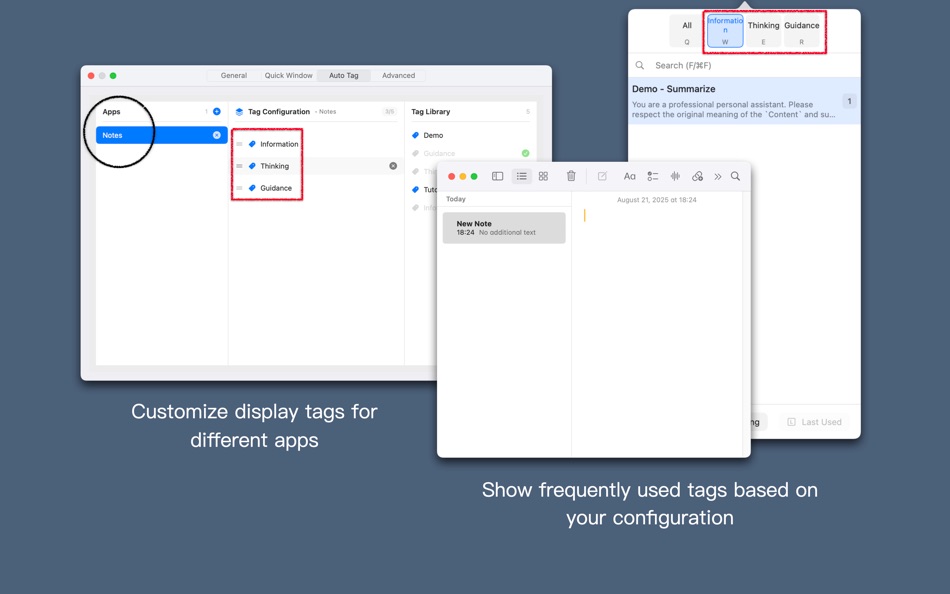Select list view icon in Notes toolbar

(x=522, y=176)
